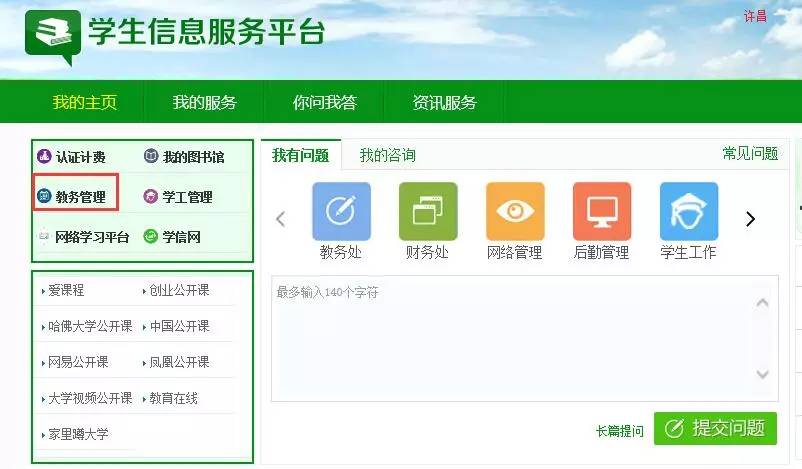Open the 创业公开课 link
Viewport: 802px width, 469px height.
pos(179,291)
